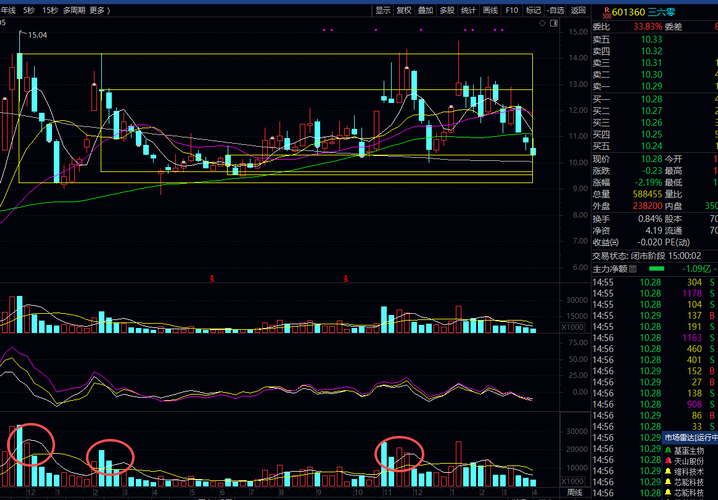This screenshot has width=718, height=500.
Task: Click the diamond icon at the chart corner
Action: (x=543, y=23)
